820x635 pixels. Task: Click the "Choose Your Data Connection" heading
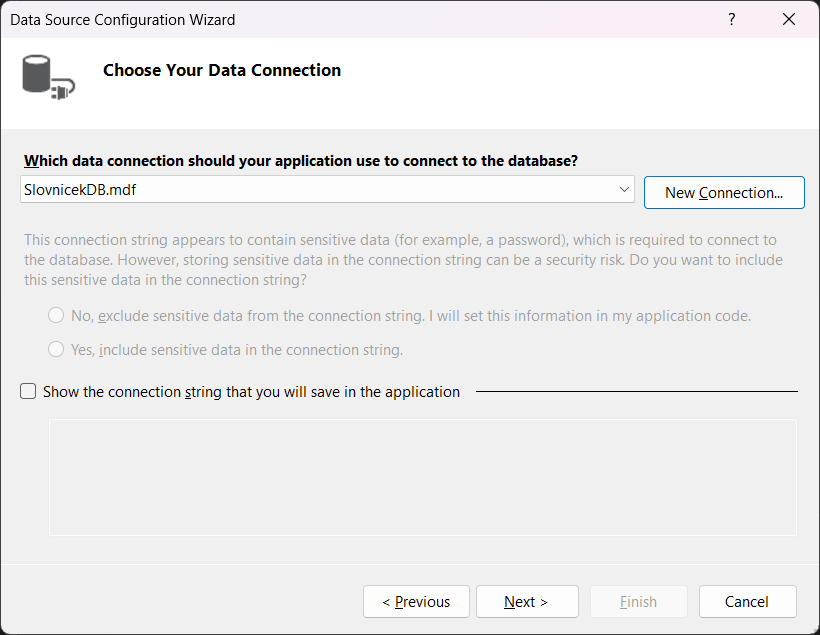click(222, 70)
